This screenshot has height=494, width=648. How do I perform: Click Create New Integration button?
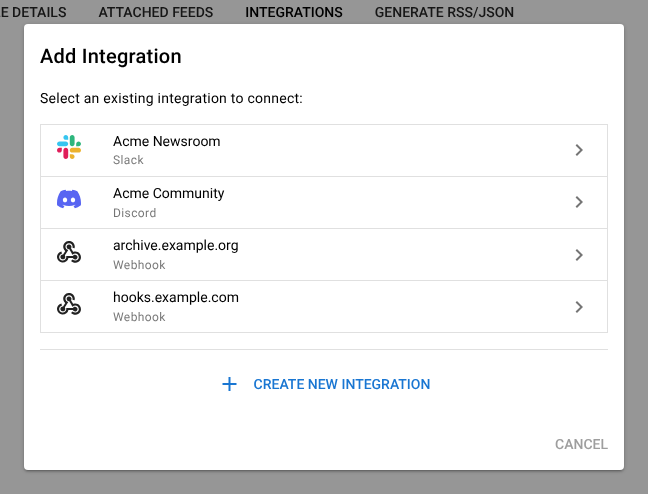click(326, 384)
